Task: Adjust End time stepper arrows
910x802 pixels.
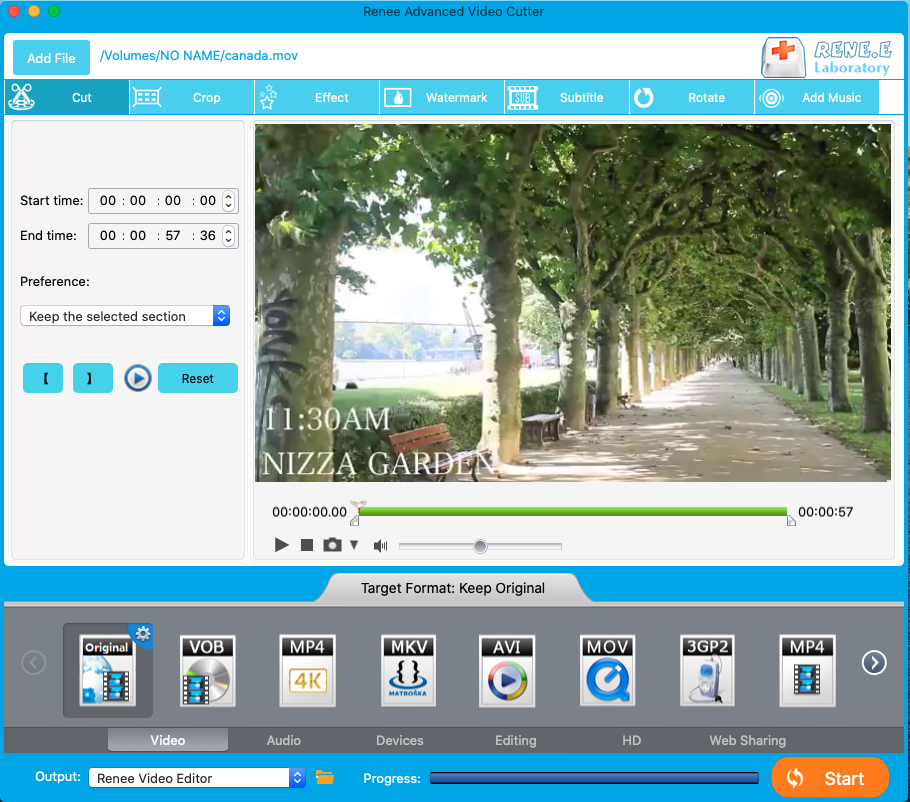Action: pyautogui.click(x=229, y=236)
